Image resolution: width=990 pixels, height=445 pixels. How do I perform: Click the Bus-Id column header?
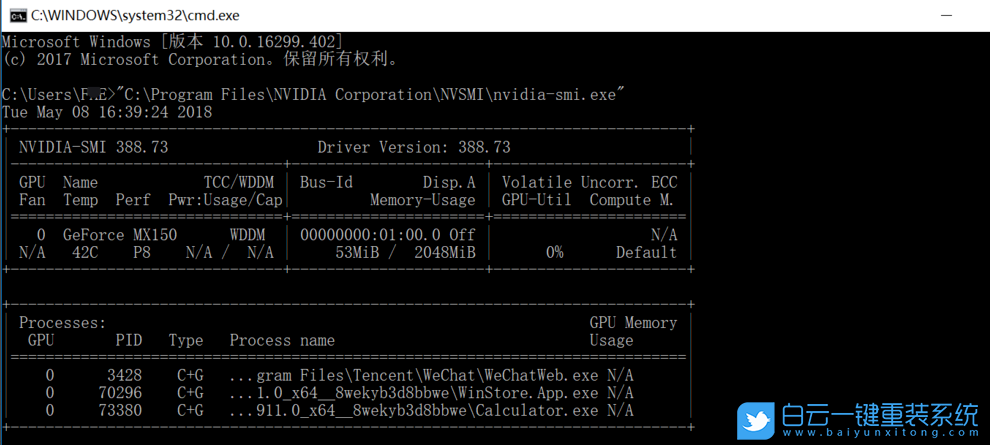click(326, 183)
